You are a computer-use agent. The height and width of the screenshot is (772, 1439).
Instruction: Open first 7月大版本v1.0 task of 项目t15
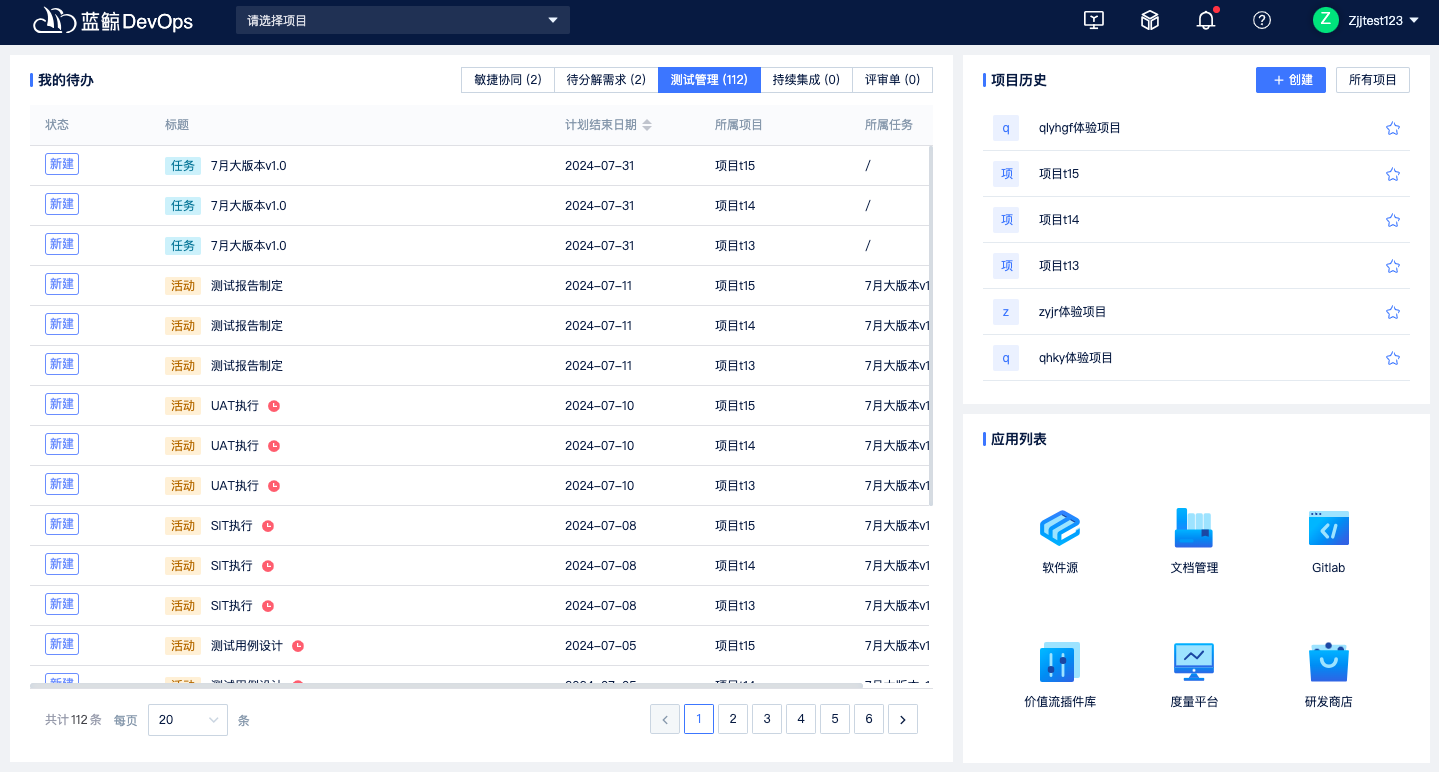248,166
